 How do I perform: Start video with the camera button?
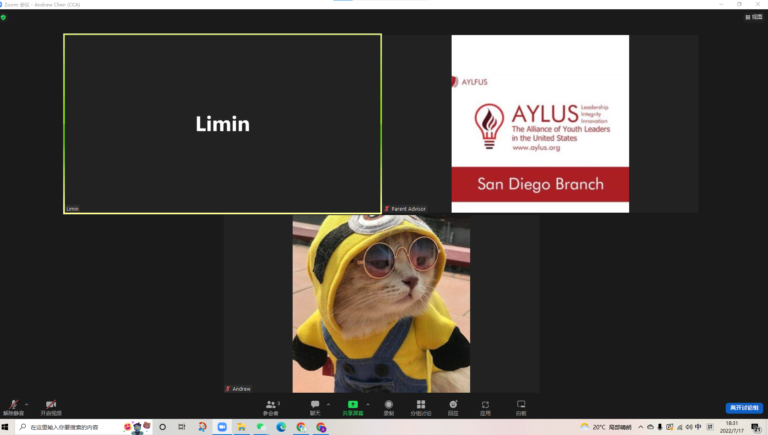coord(51,408)
